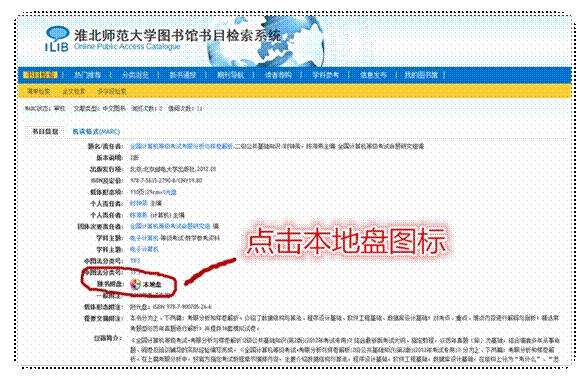The width and height of the screenshot is (588, 381).
Task: Switch to the 机读格式(MARC) tab
Action: [96, 132]
